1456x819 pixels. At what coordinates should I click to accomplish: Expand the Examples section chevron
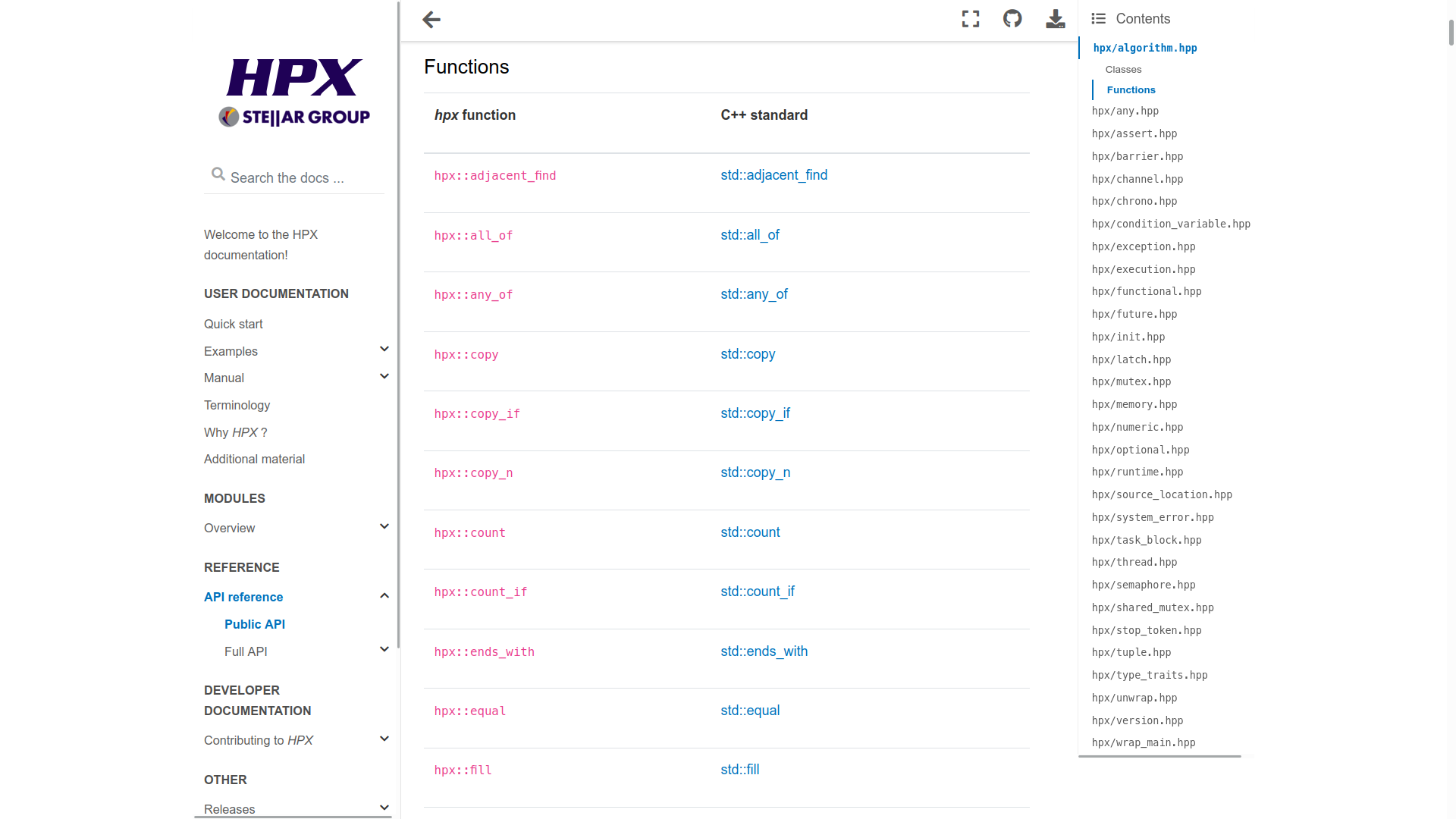[384, 350]
